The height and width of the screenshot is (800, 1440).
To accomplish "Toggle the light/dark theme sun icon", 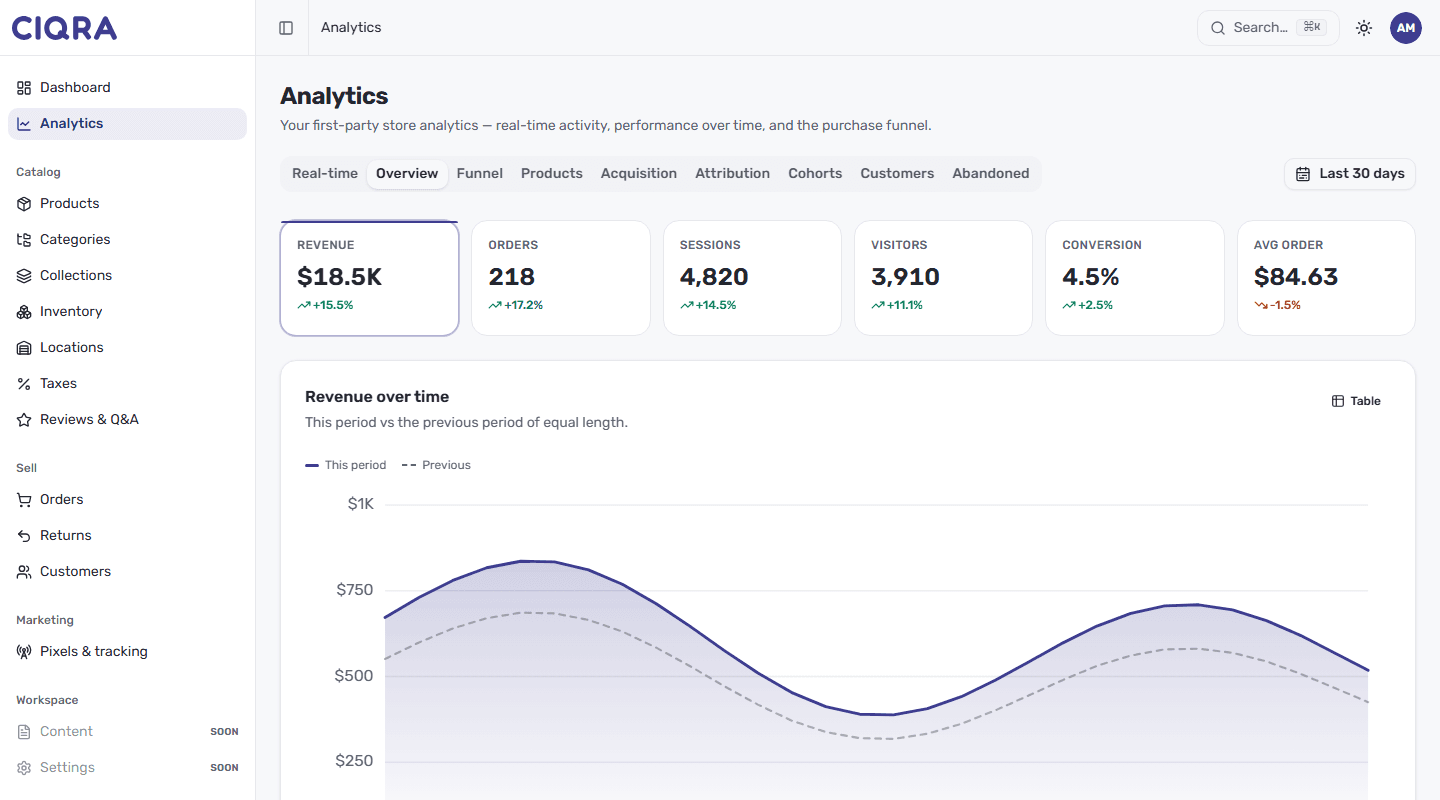I will pos(1364,28).
